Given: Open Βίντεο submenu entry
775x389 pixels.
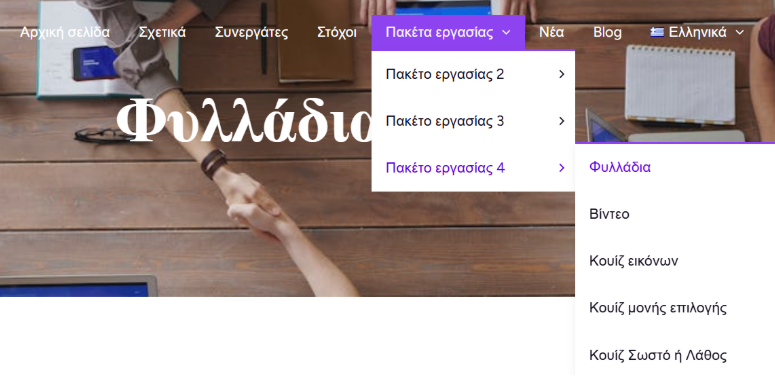Looking at the screenshot, I should pos(609,214).
